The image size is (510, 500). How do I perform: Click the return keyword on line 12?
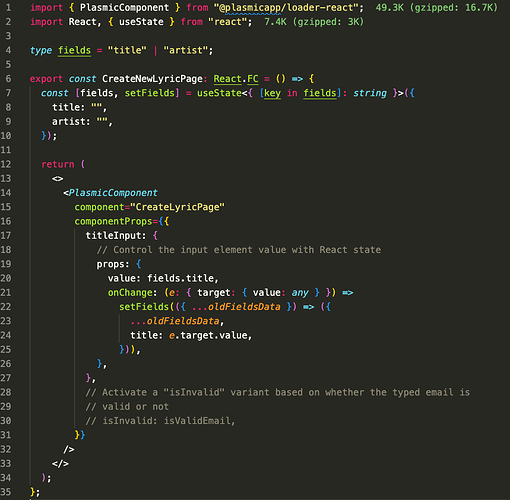click(x=58, y=164)
